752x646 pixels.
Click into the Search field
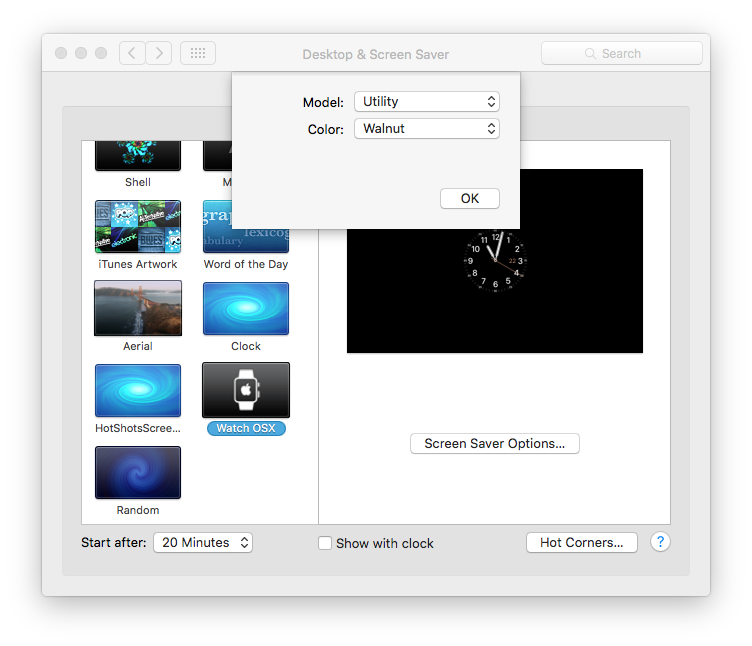622,53
